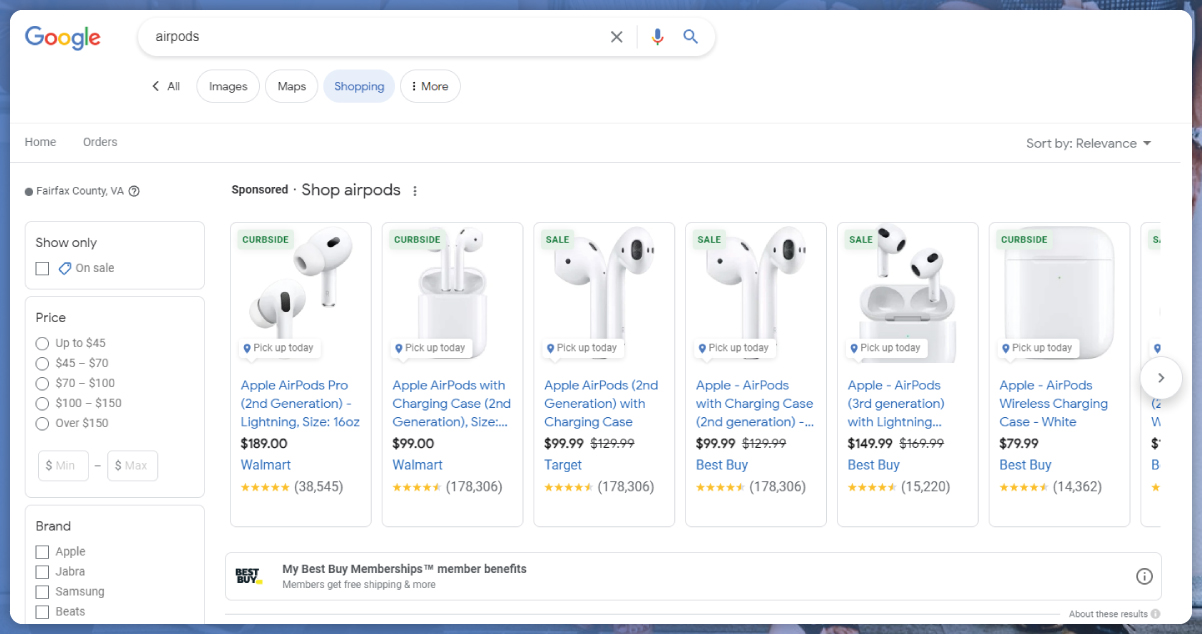Expand the More search options menu
Image resolution: width=1202 pixels, height=634 pixels.
pos(430,86)
